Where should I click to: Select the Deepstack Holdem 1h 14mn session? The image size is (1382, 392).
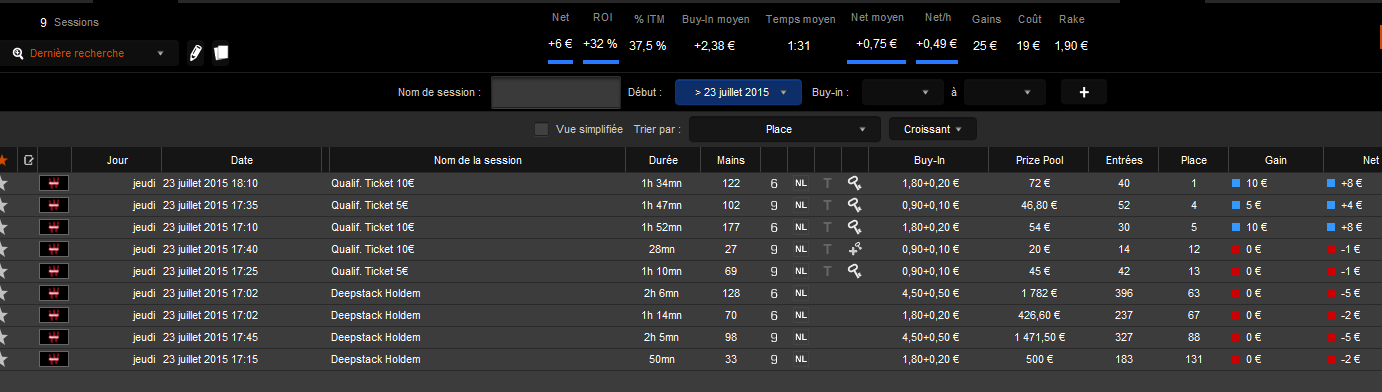(x=691, y=315)
